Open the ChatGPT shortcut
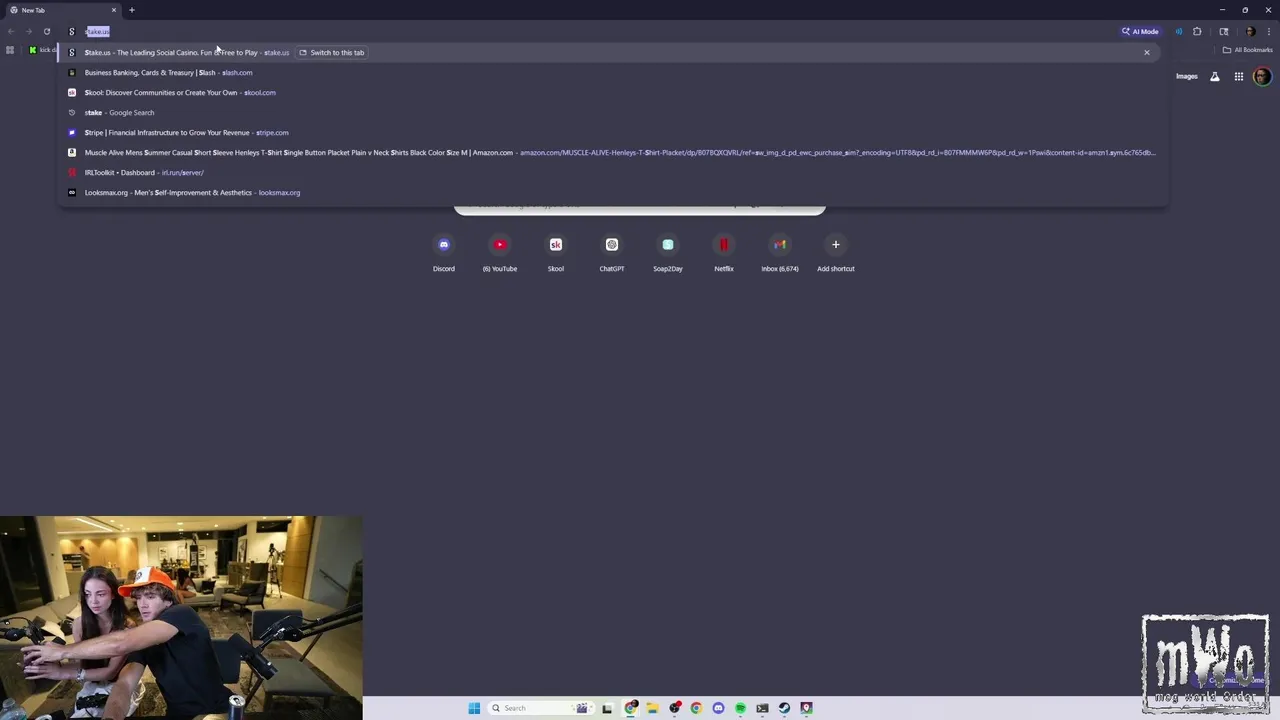 coord(612,252)
